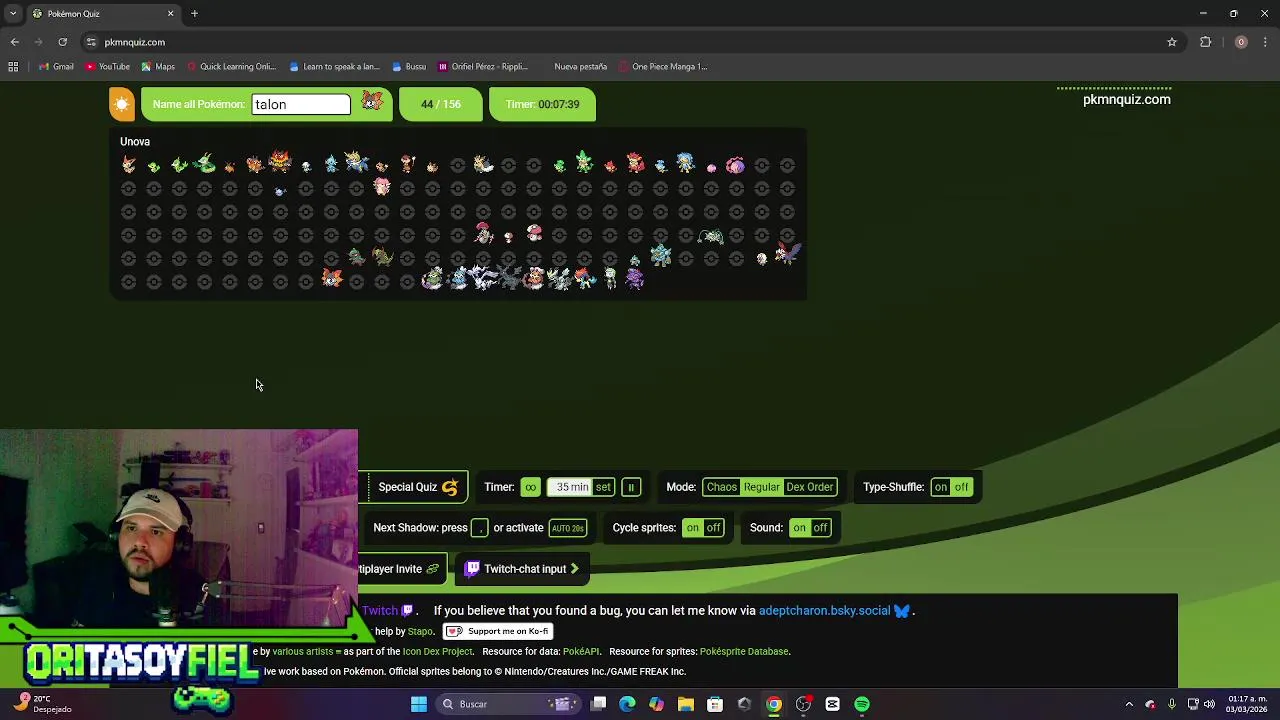This screenshot has height=720, width=1280.
Task: Open the Icon Dex Project link
Action: 437,651
